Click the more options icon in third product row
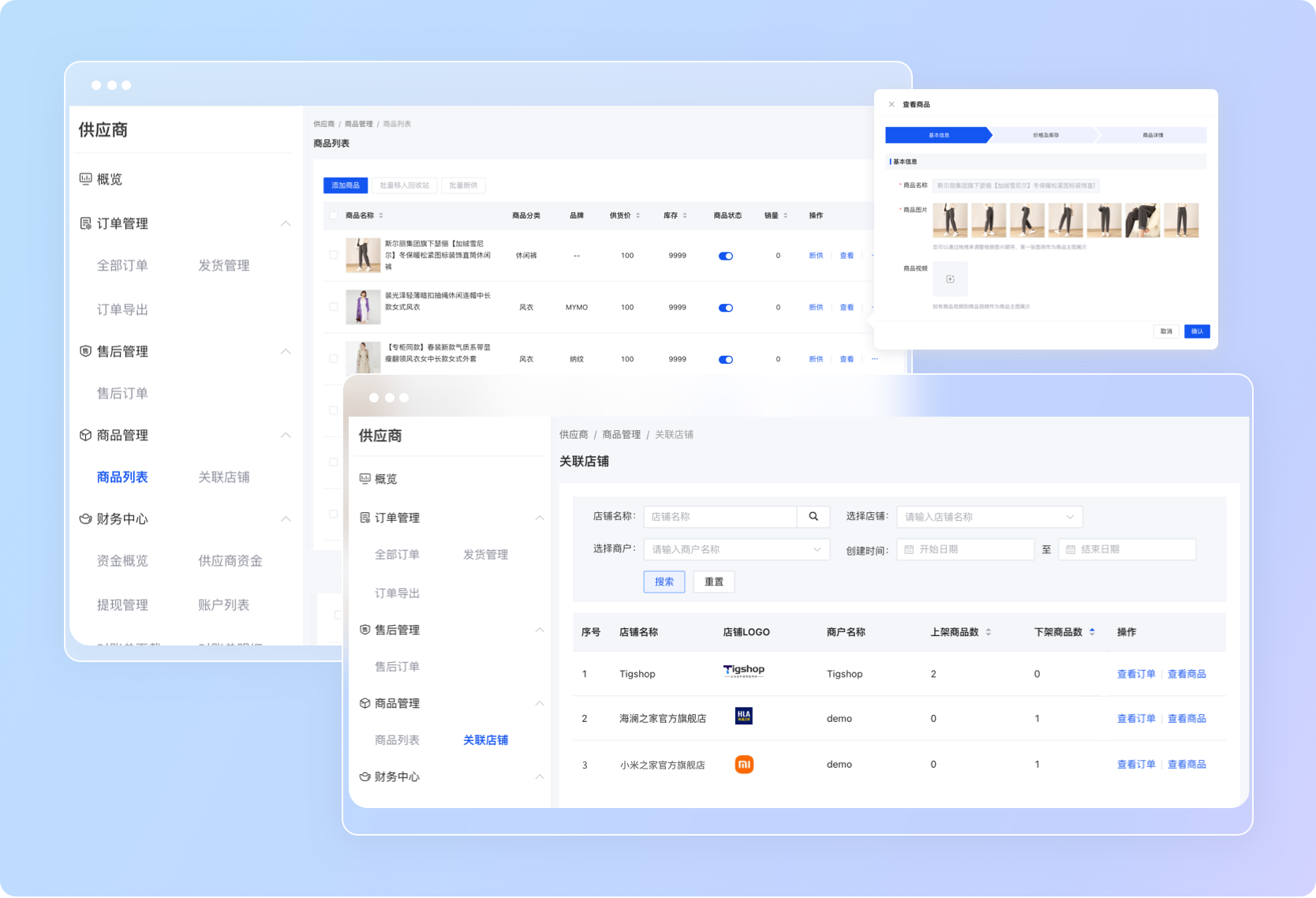 (x=875, y=359)
